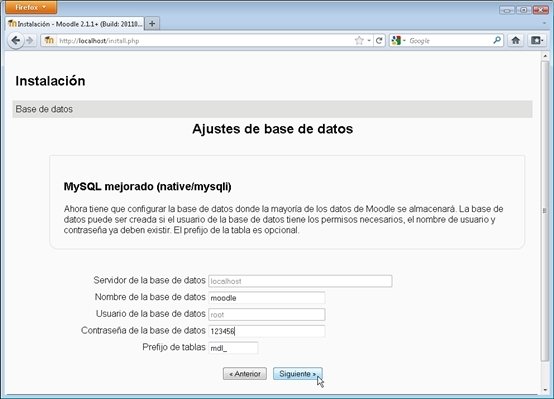Open a new tab with plus button
The image size is (554, 399).
[x=152, y=24]
